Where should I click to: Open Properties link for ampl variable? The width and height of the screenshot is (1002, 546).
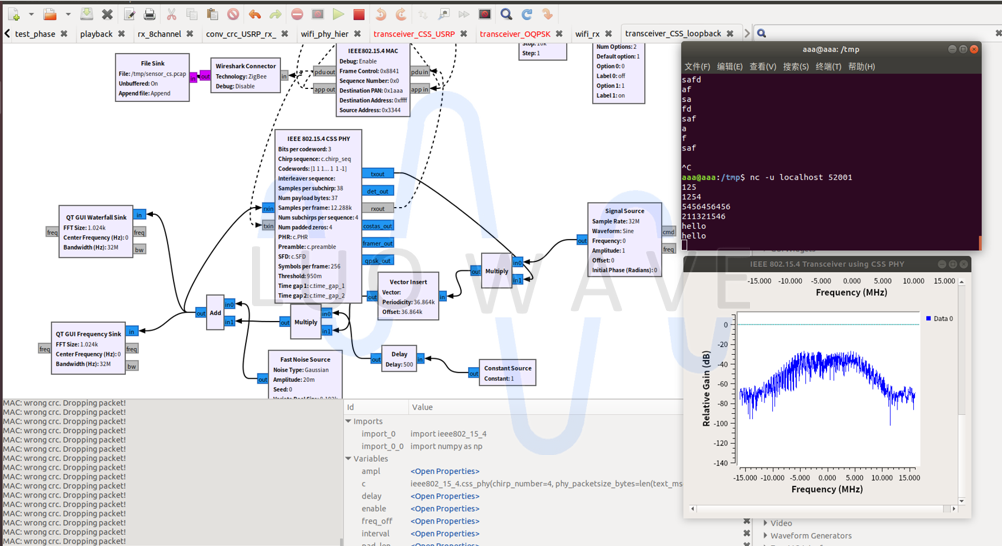click(x=444, y=471)
